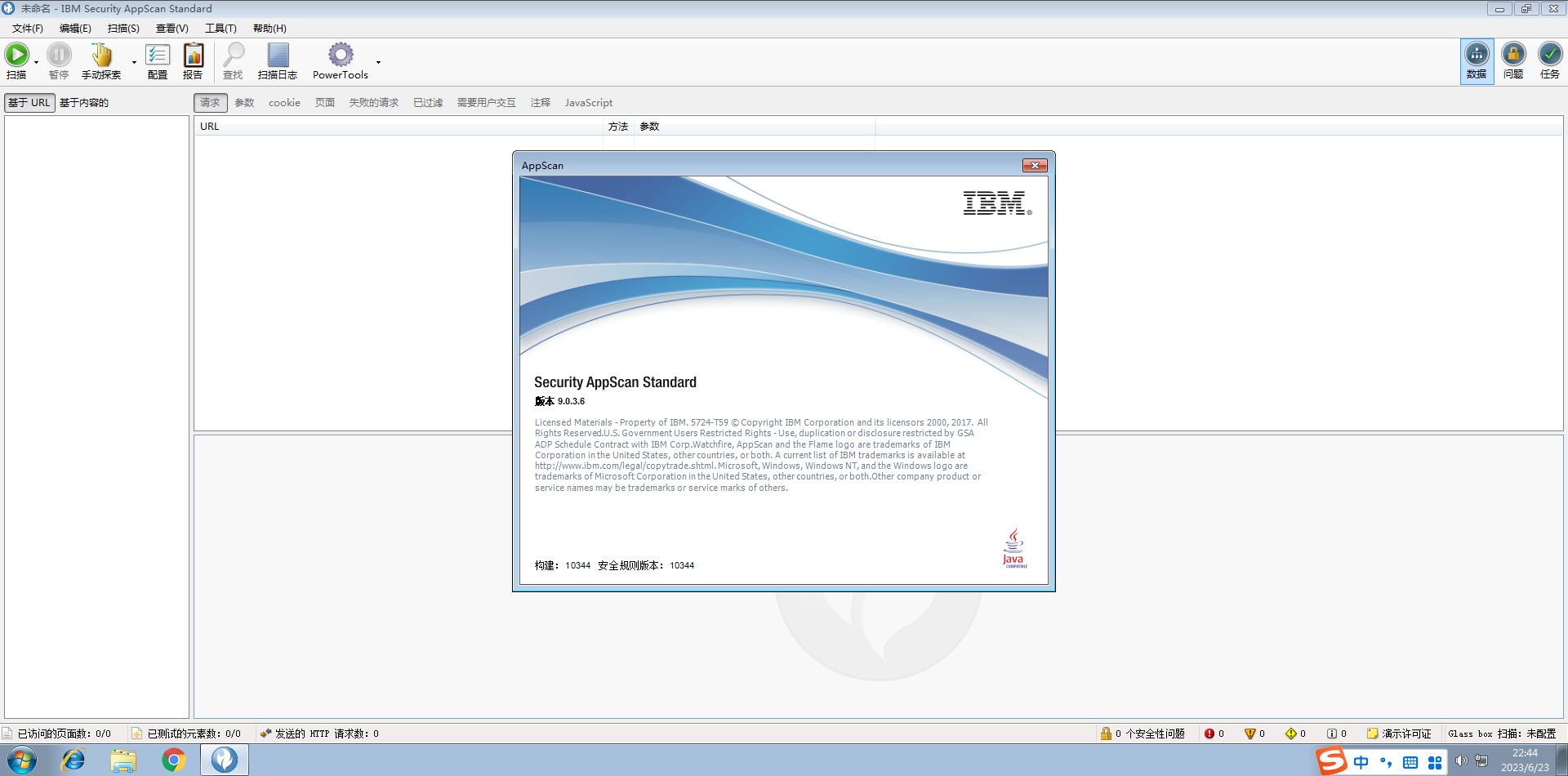Viewport: 1568px width, 776px height.
Task: Close the AppScan about dialog
Action: (1035, 166)
